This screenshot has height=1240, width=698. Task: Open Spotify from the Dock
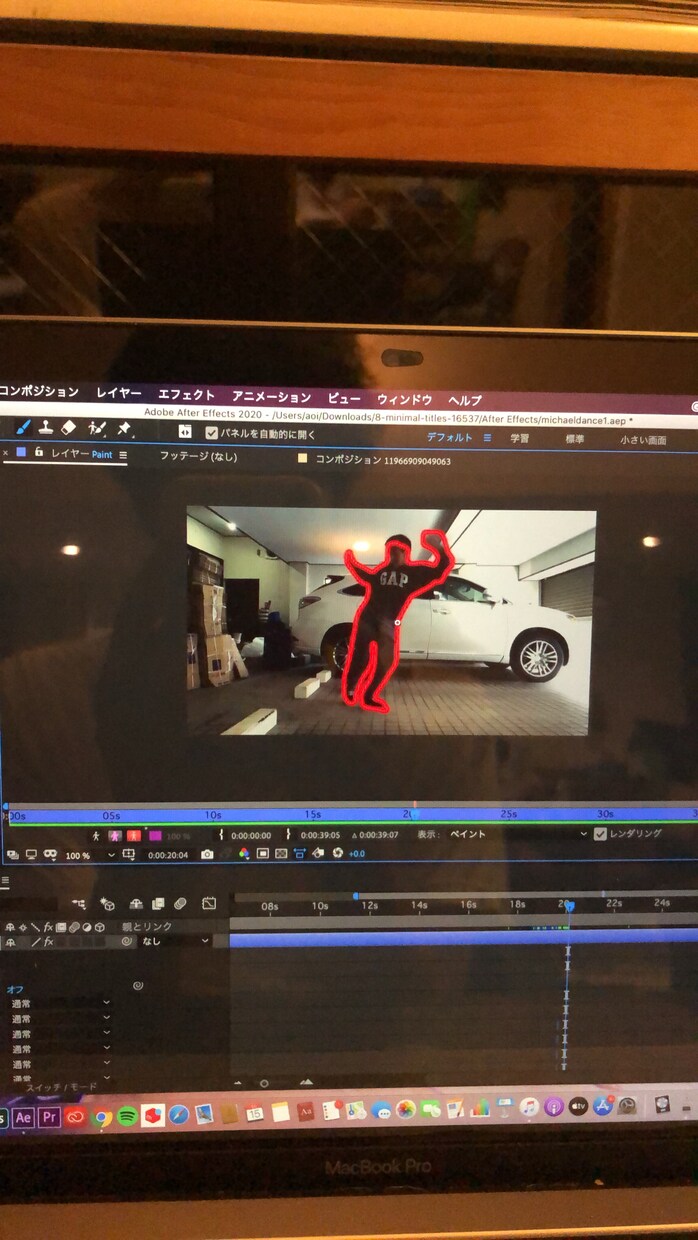click(x=127, y=1116)
